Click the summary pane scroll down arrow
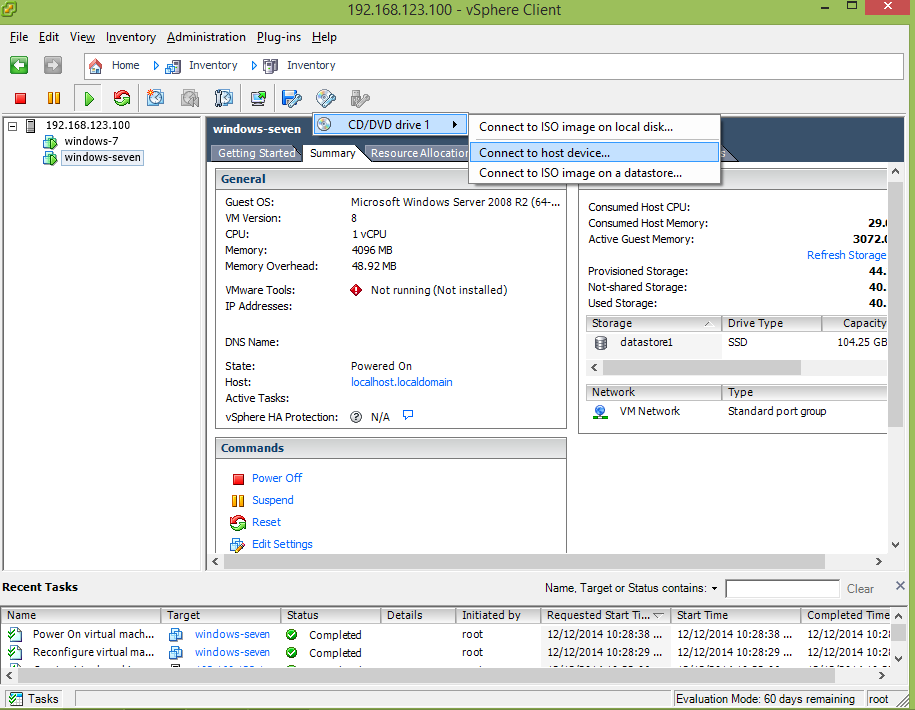This screenshot has width=915, height=710. [895, 545]
